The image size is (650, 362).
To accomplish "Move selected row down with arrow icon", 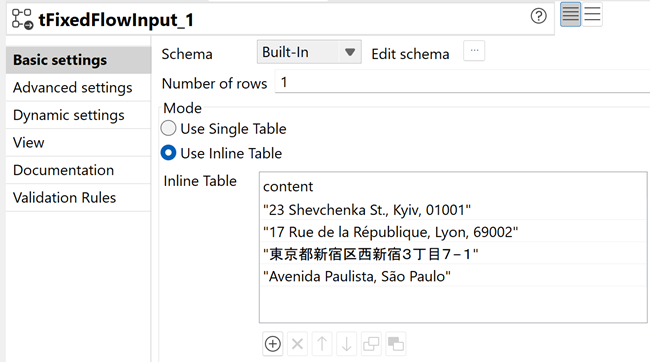I will click(x=347, y=344).
